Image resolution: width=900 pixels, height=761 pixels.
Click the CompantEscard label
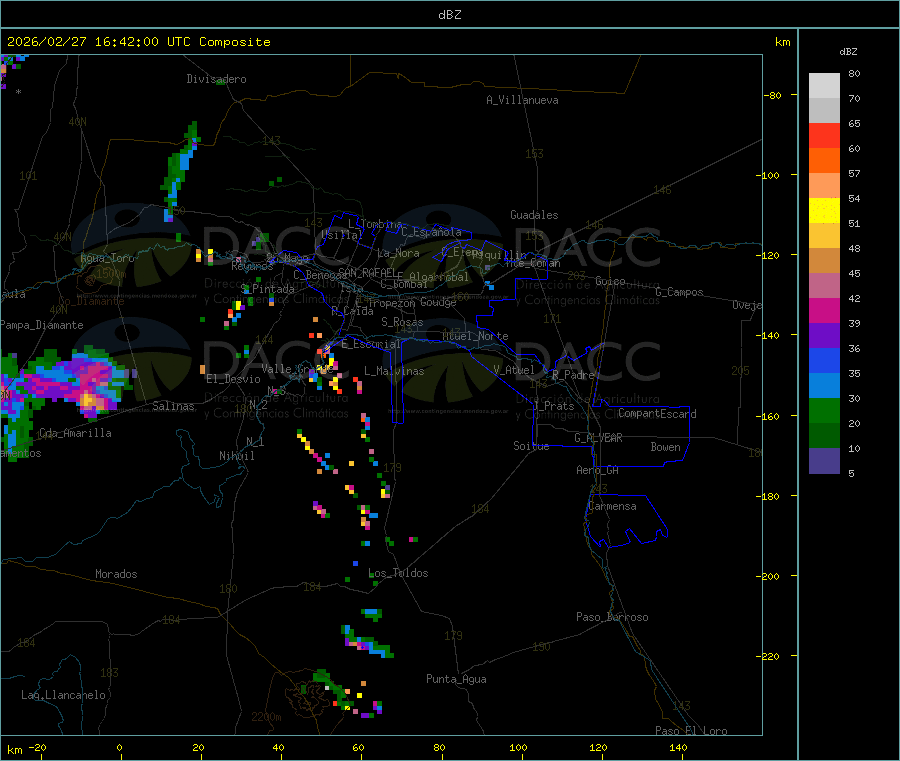tap(657, 414)
